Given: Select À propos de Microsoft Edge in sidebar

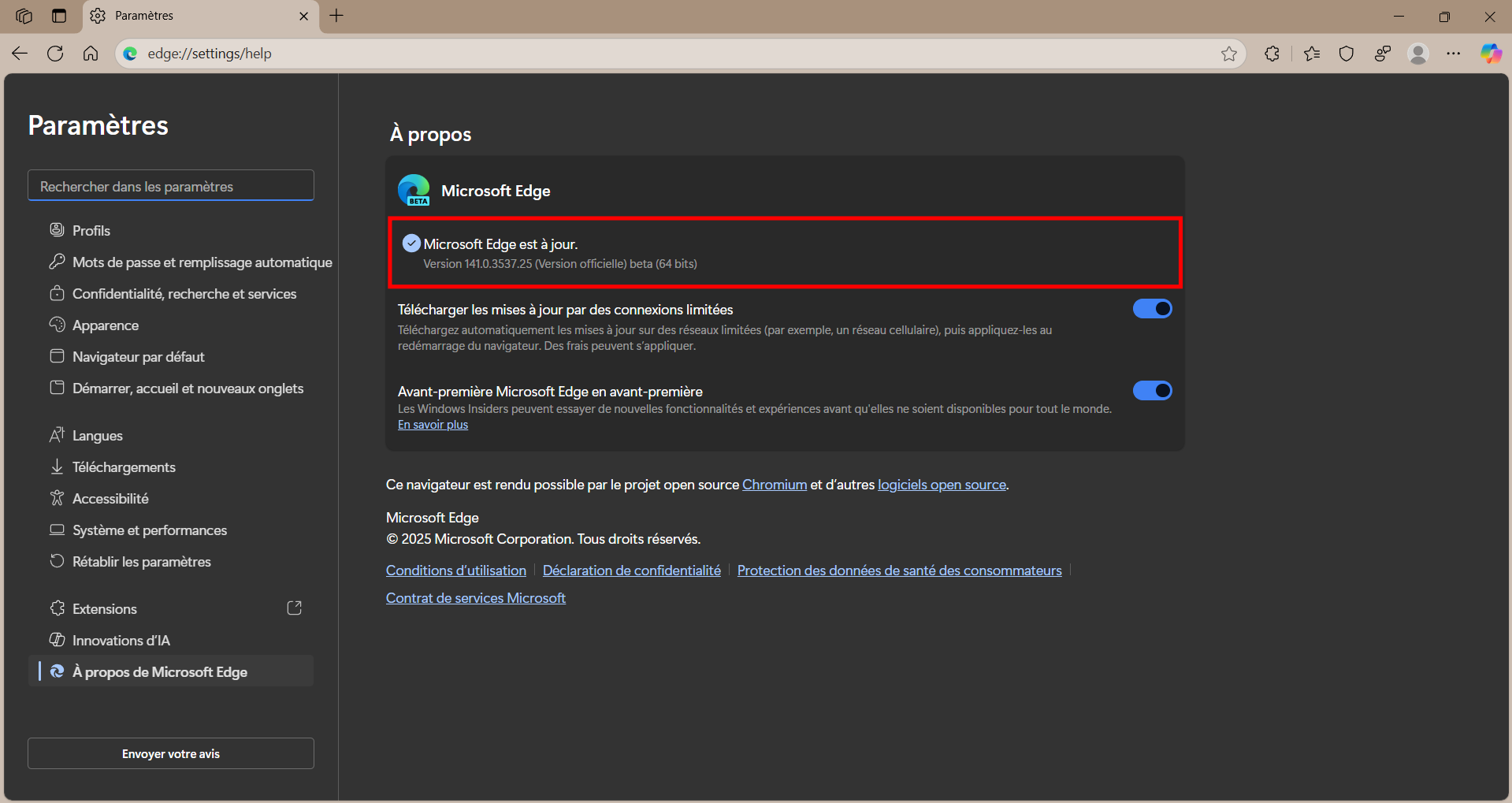Looking at the screenshot, I should pyautogui.click(x=159, y=671).
